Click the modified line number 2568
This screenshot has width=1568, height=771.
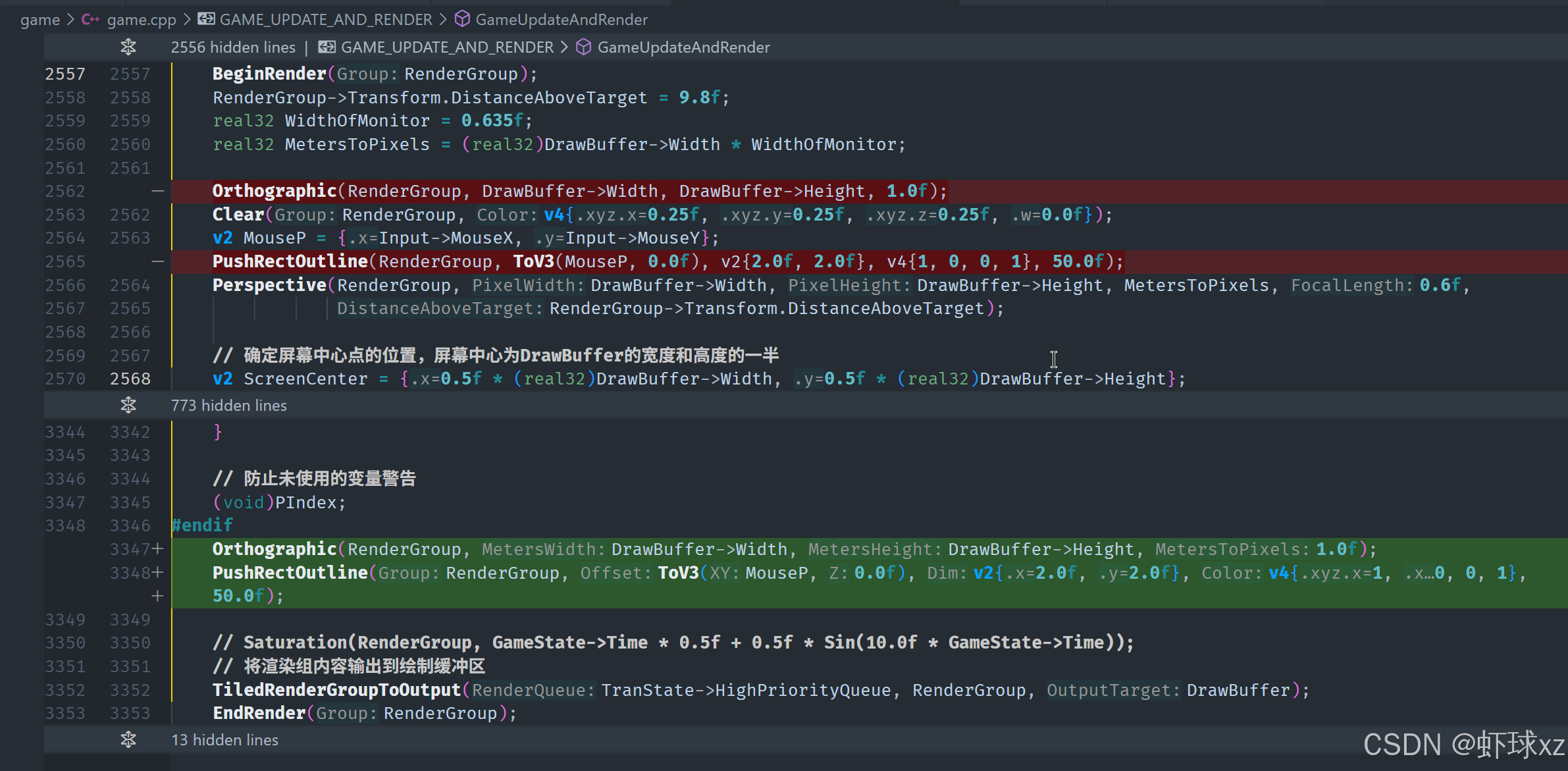click(x=130, y=379)
